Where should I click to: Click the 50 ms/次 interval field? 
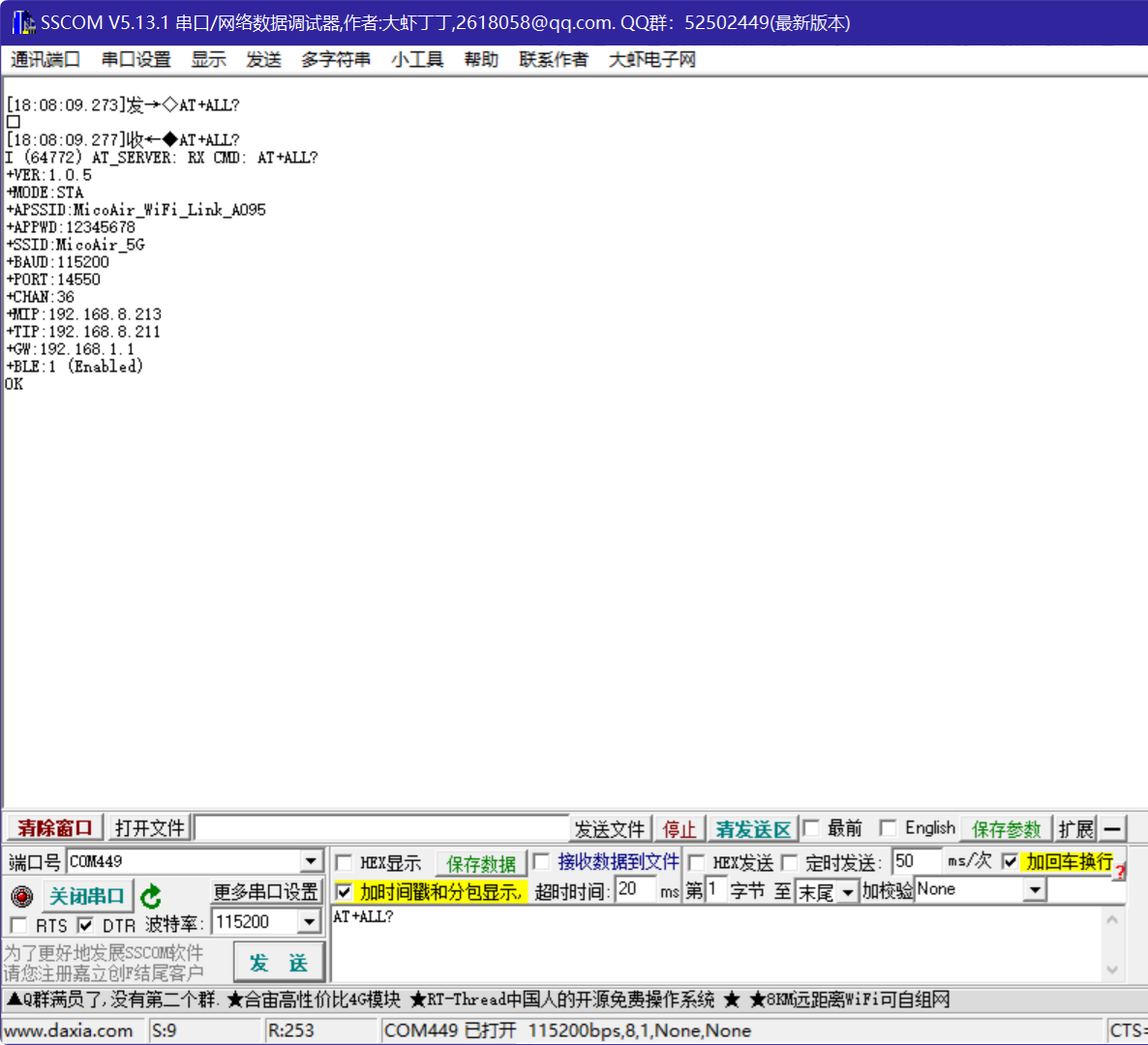pos(916,861)
